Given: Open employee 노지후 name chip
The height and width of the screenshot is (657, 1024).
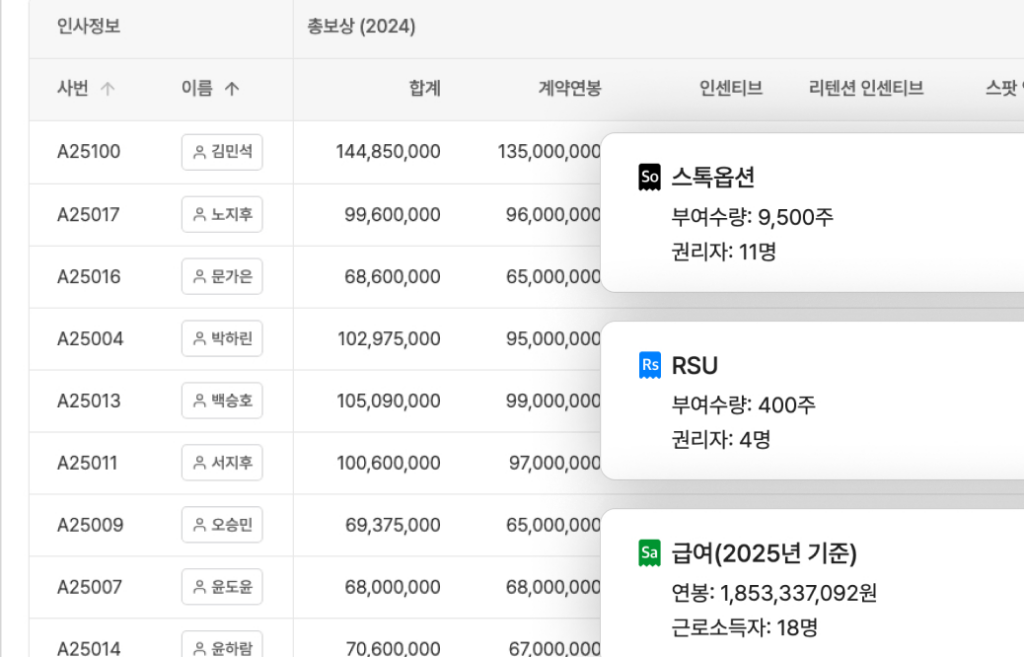Looking at the screenshot, I should click(222, 214).
